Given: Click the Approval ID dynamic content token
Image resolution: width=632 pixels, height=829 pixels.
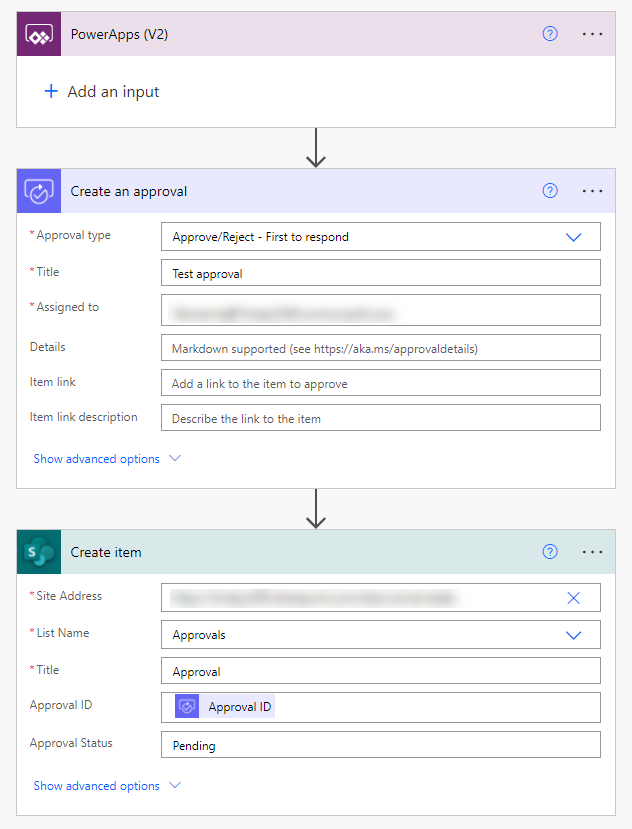Looking at the screenshot, I should pyautogui.click(x=239, y=707).
